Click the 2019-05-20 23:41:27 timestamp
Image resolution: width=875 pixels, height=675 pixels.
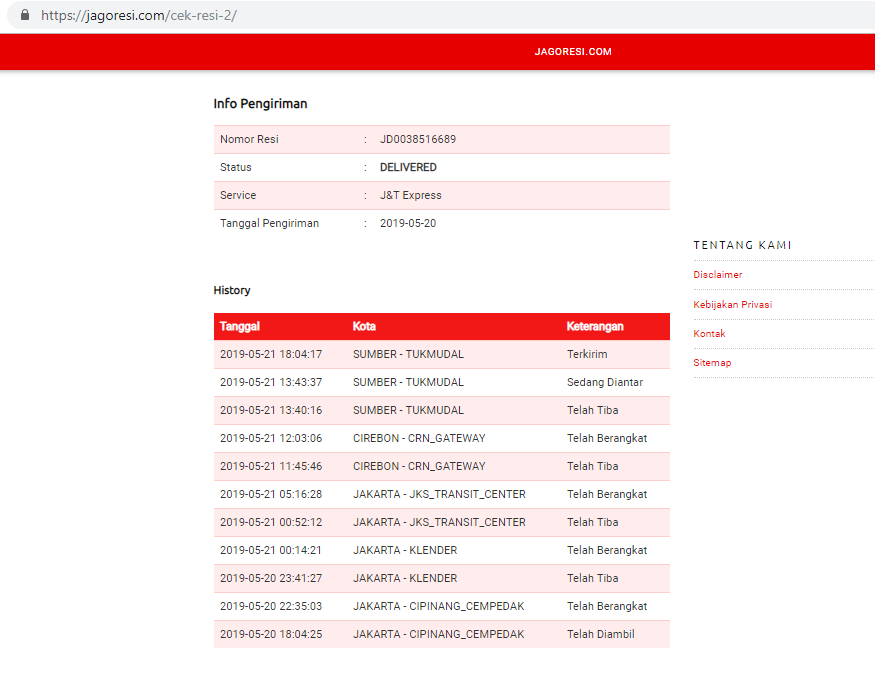[x=271, y=578]
